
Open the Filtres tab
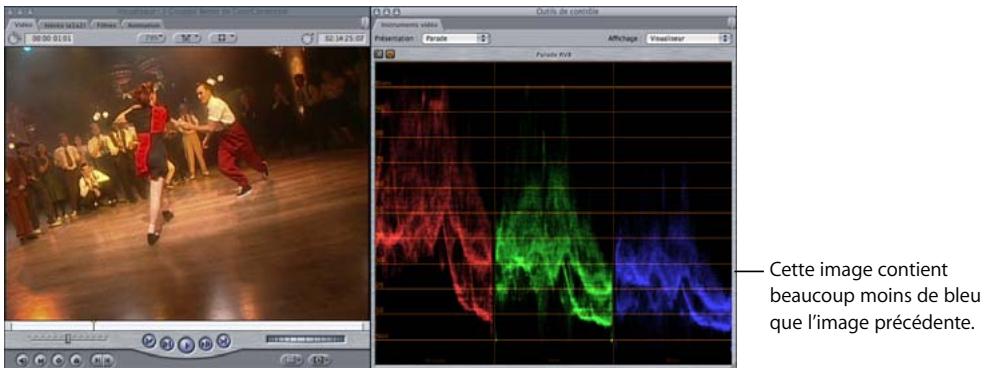(x=105, y=24)
